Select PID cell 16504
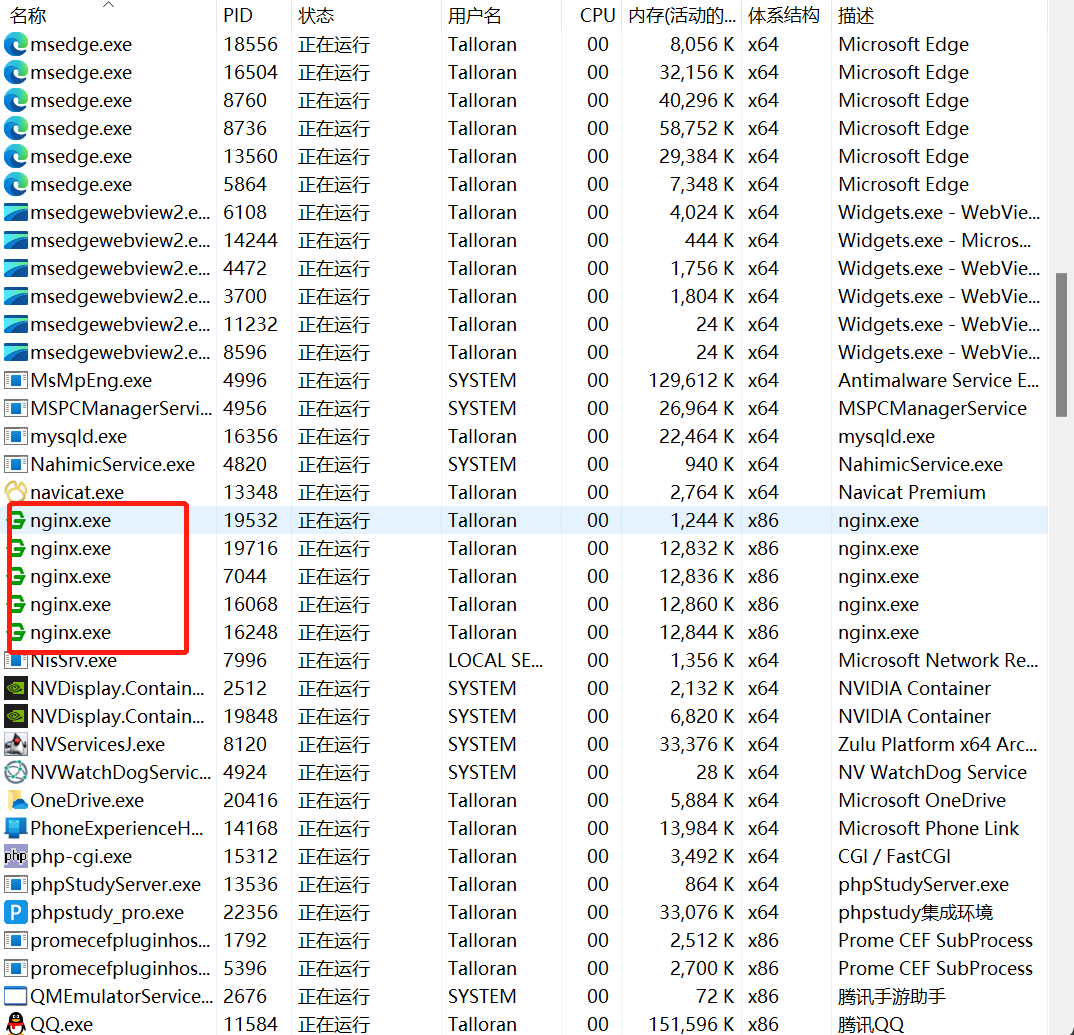1074x1035 pixels. pos(250,73)
